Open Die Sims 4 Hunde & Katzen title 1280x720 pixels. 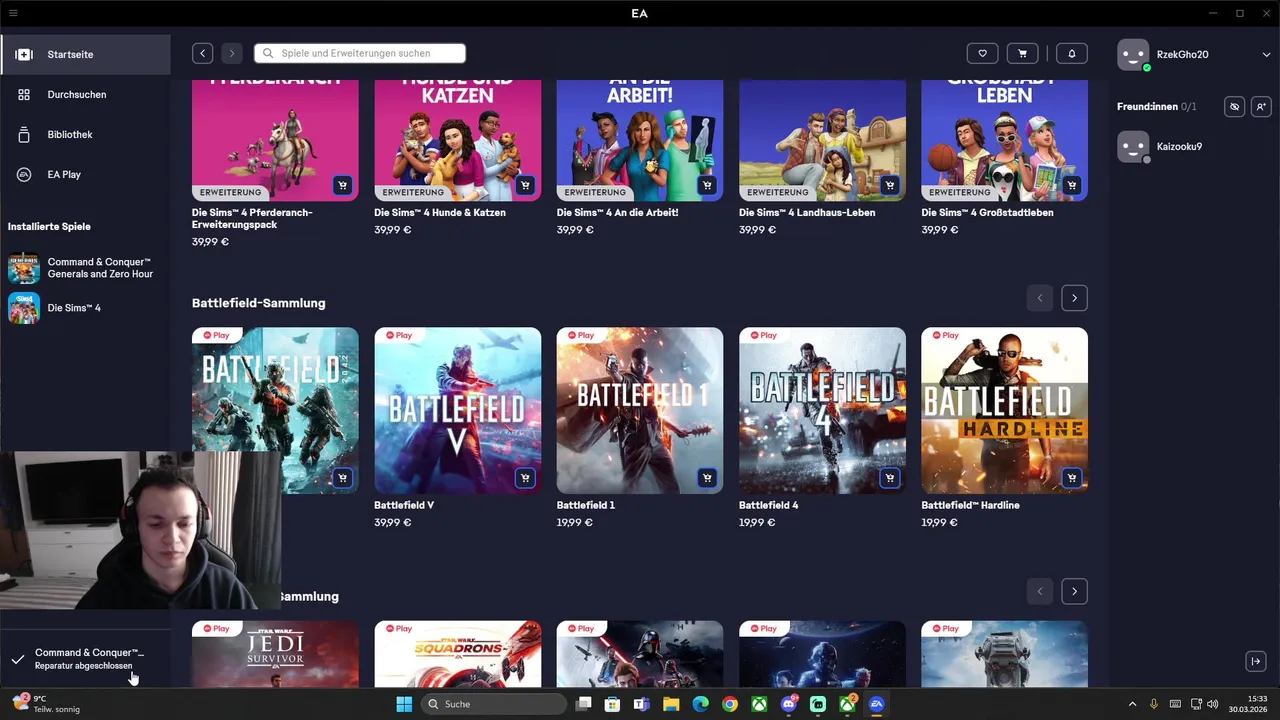click(440, 212)
